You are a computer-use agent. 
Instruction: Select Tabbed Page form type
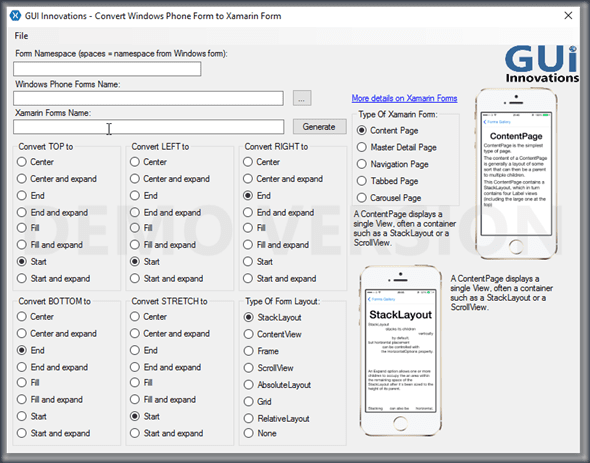coord(388,181)
